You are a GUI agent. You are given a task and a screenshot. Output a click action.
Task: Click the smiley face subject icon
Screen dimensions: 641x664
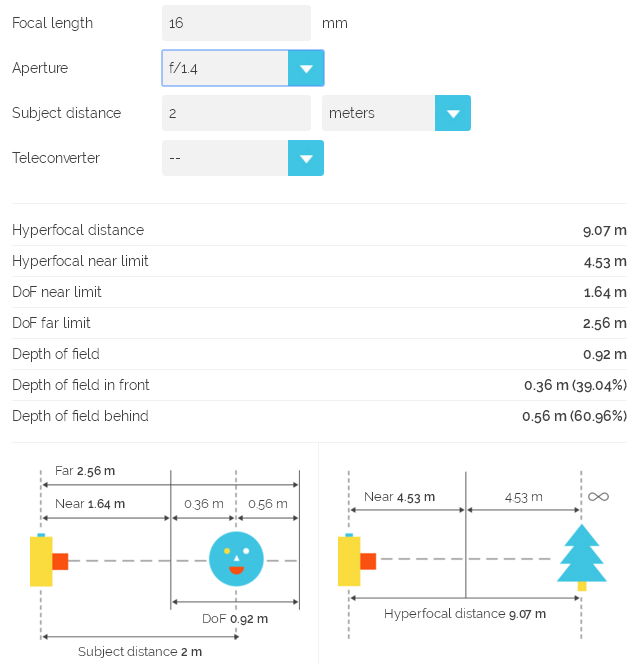tap(236, 559)
